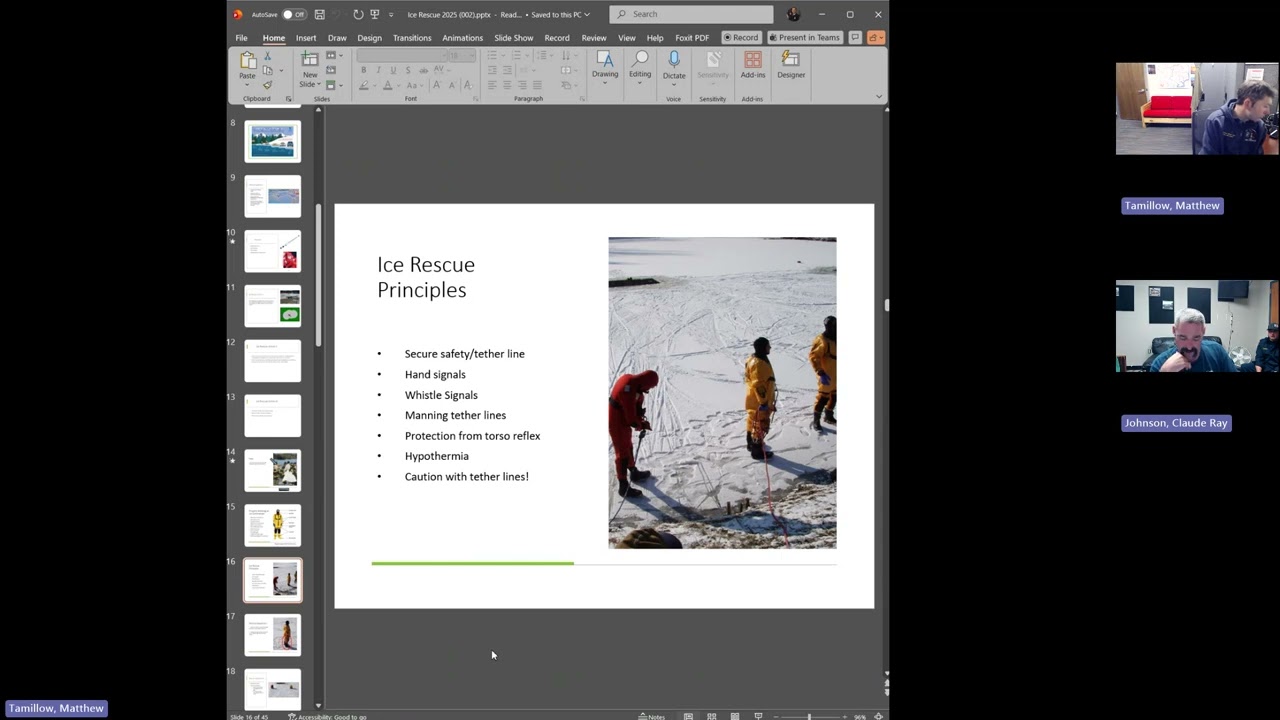Open the Foxit PDF tab

pyautogui.click(x=692, y=38)
